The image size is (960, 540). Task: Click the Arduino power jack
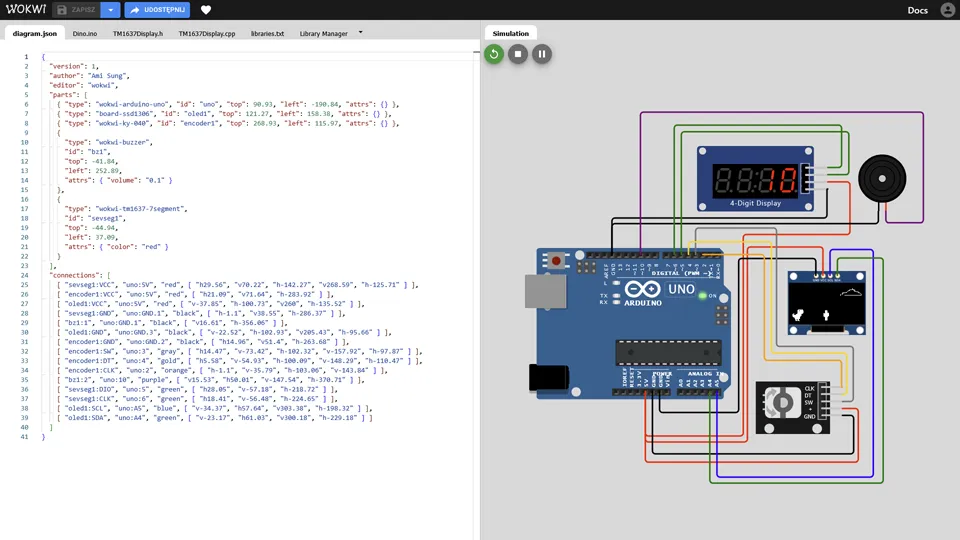[x=549, y=377]
